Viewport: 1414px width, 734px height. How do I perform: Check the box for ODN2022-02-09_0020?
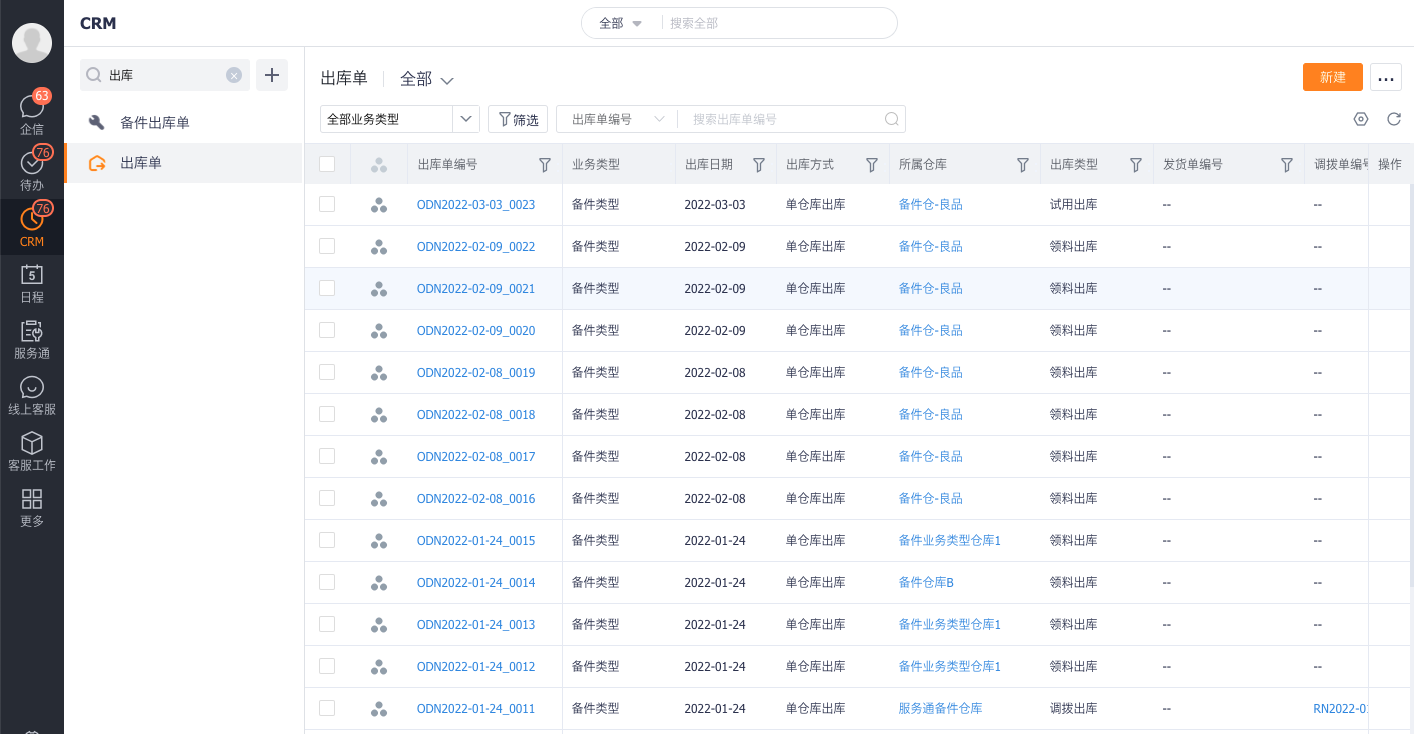[x=327, y=330]
